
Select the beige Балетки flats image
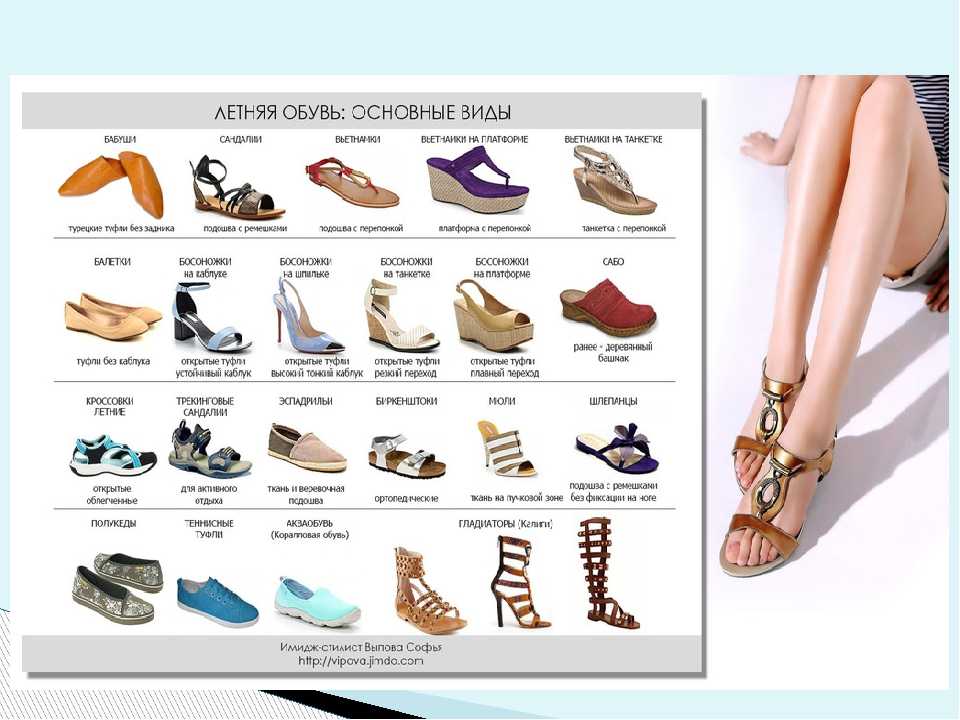click(x=113, y=317)
